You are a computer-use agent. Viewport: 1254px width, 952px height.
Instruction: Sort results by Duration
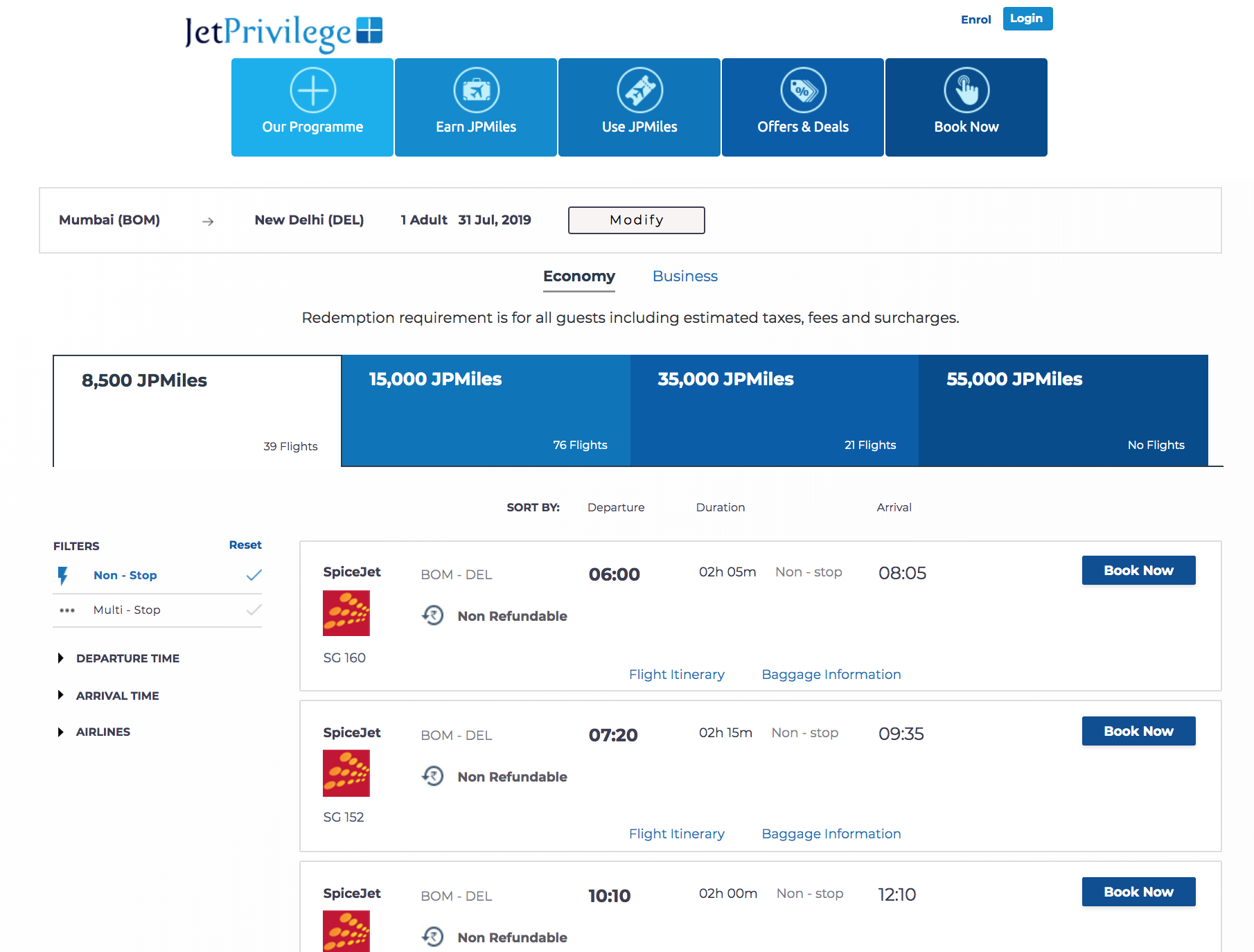click(x=720, y=506)
